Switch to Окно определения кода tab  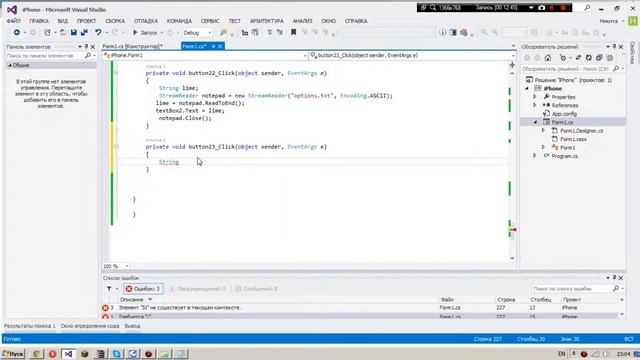pyautogui.click(x=90, y=326)
